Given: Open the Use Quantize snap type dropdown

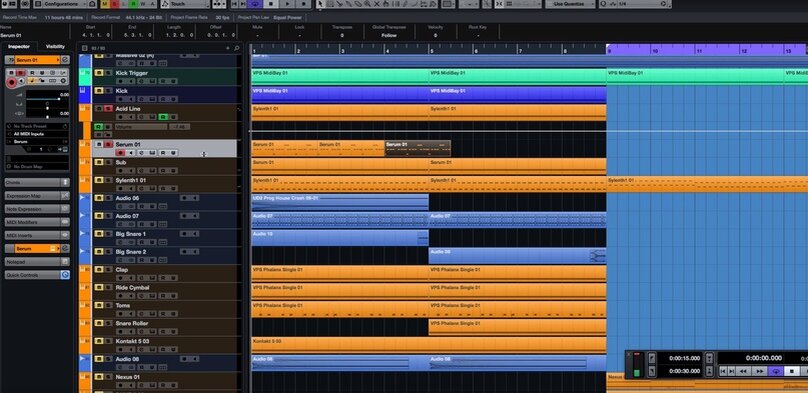Looking at the screenshot, I should (x=571, y=4).
